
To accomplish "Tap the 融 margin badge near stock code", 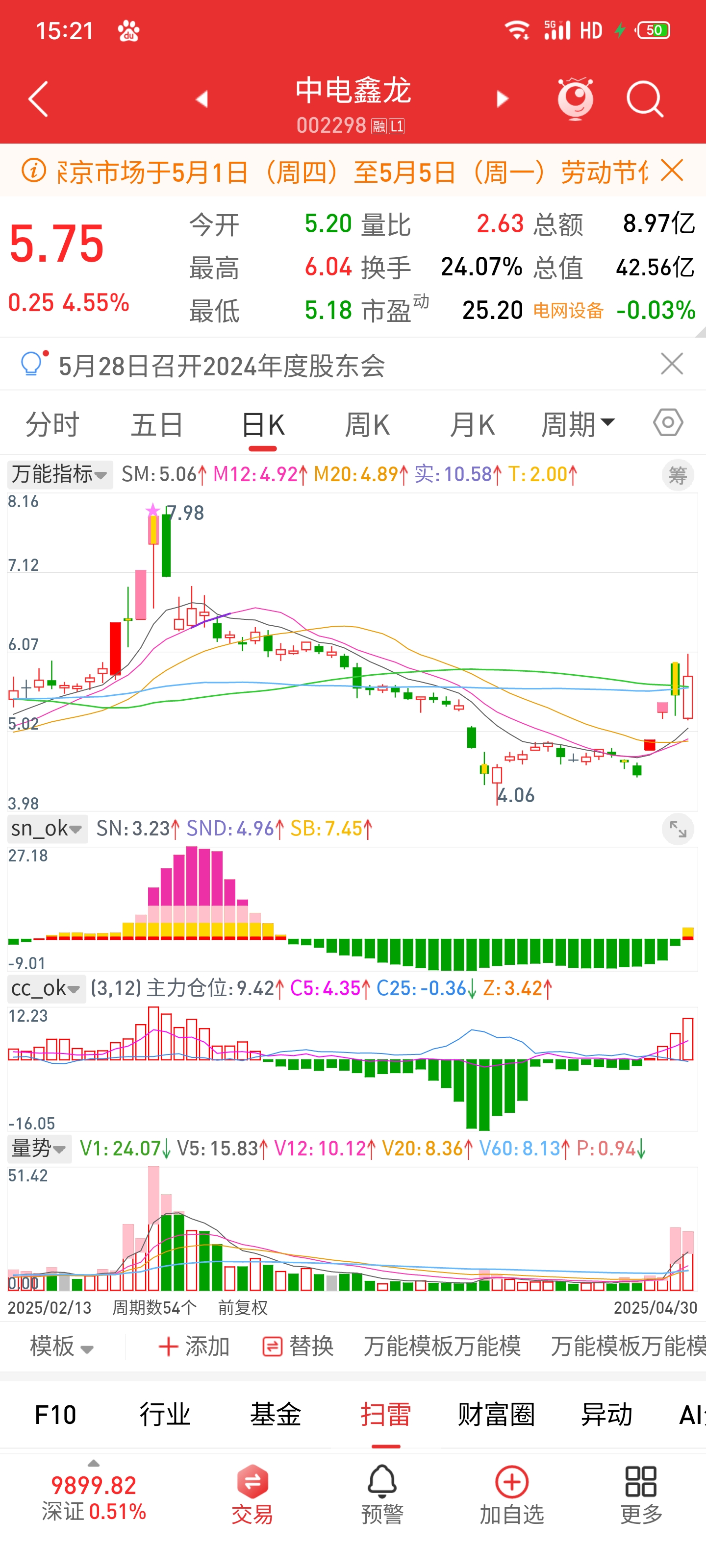I will (379, 126).
